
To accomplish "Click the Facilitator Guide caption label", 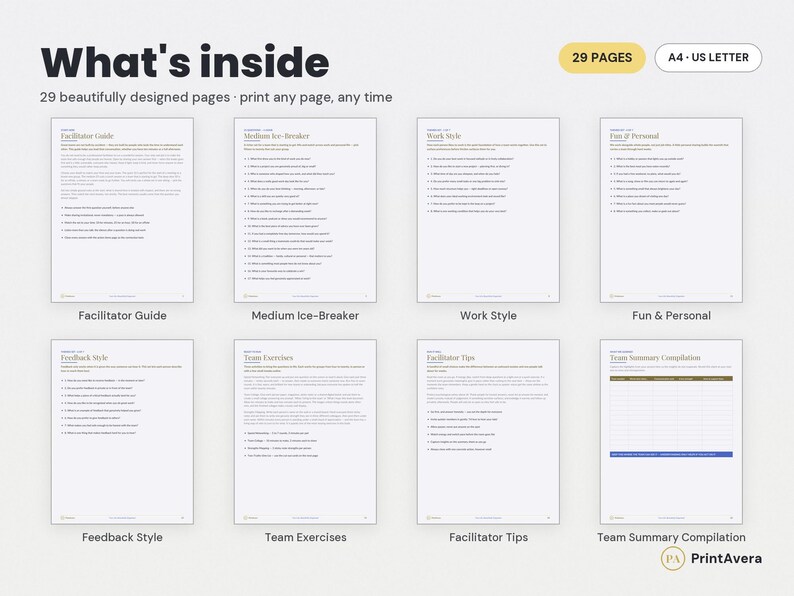I will pyautogui.click(x=123, y=315).
